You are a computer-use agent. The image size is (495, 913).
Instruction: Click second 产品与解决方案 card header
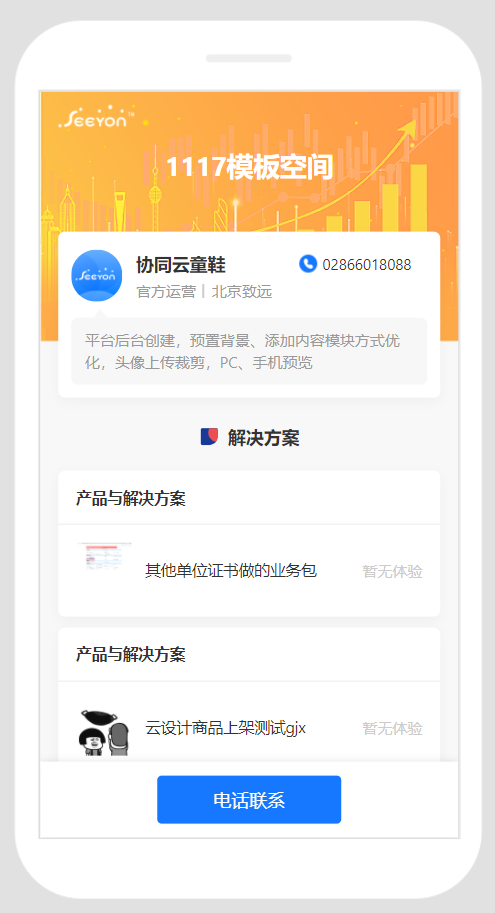point(249,654)
